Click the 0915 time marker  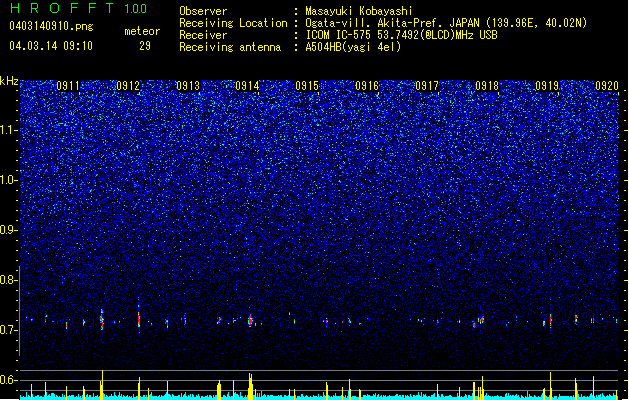pos(307,86)
